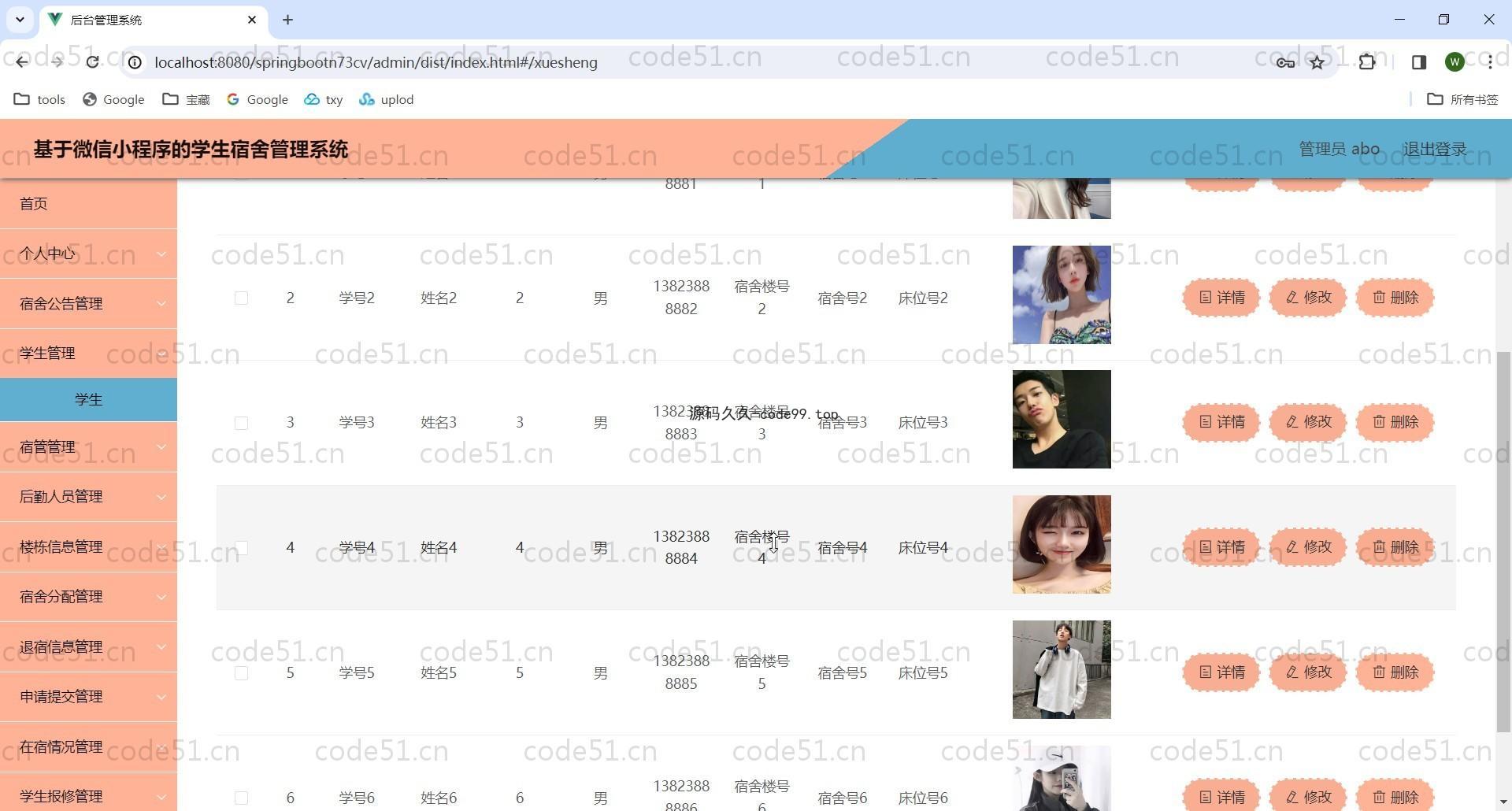
Task: Collapse 学生管理 menu
Action: [x=88, y=353]
